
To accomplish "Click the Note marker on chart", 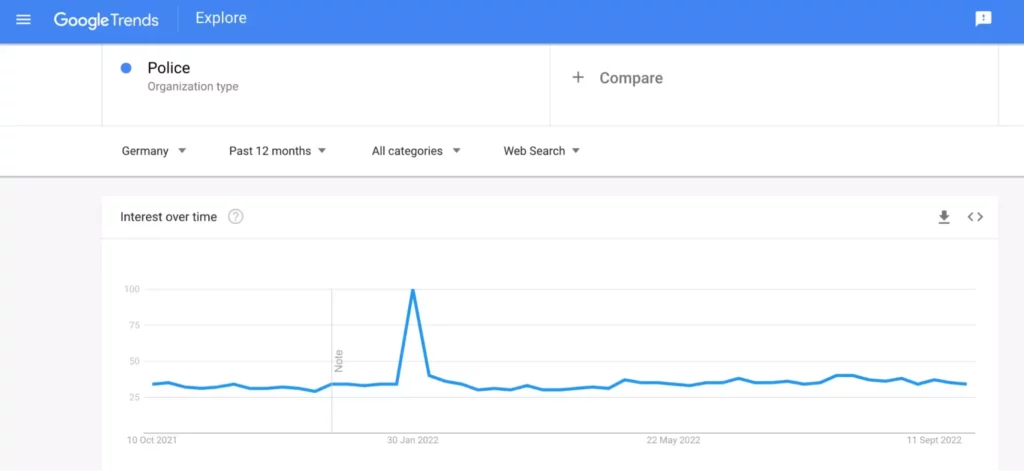I will [338, 361].
